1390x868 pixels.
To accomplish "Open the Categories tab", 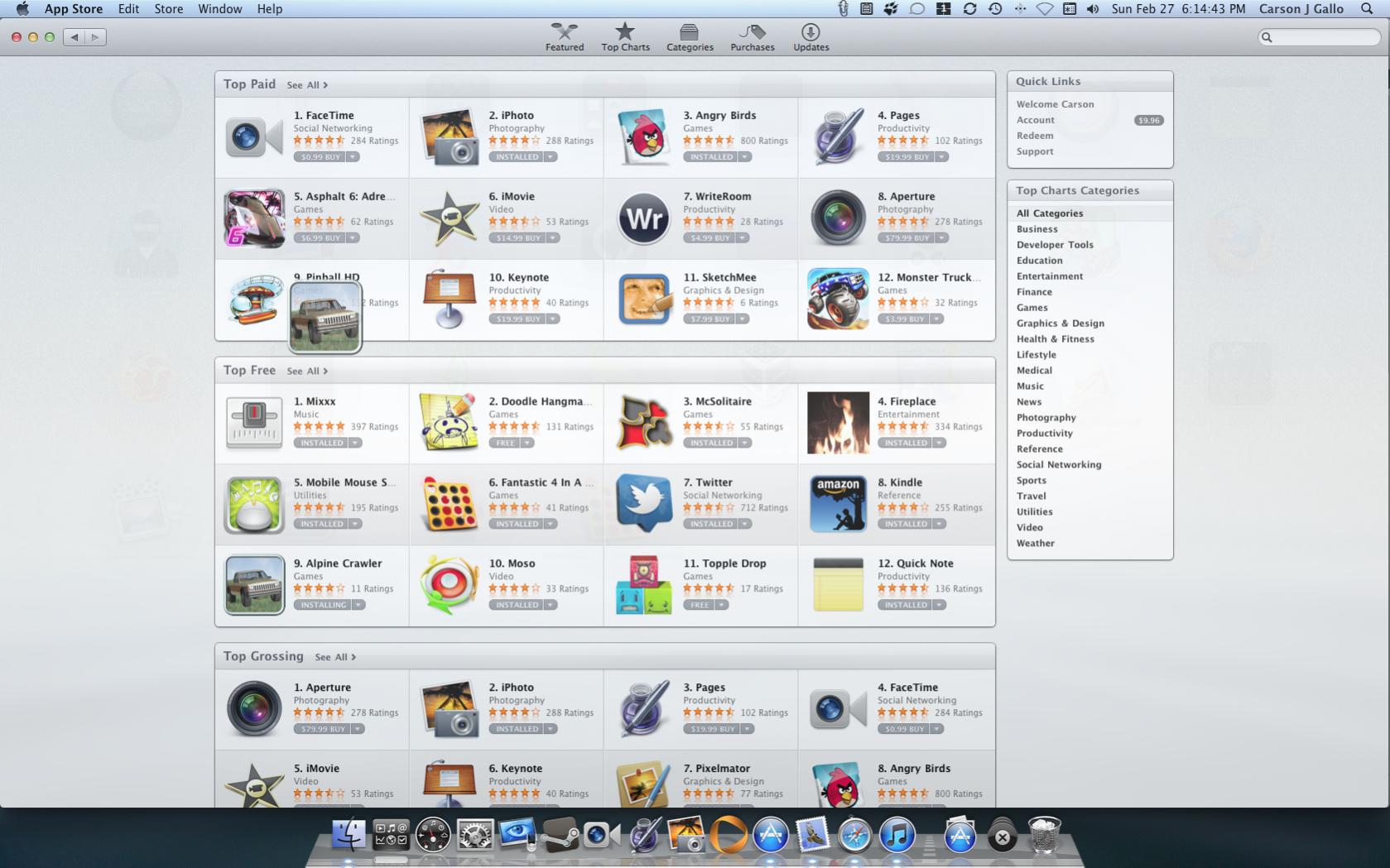I will tap(690, 37).
